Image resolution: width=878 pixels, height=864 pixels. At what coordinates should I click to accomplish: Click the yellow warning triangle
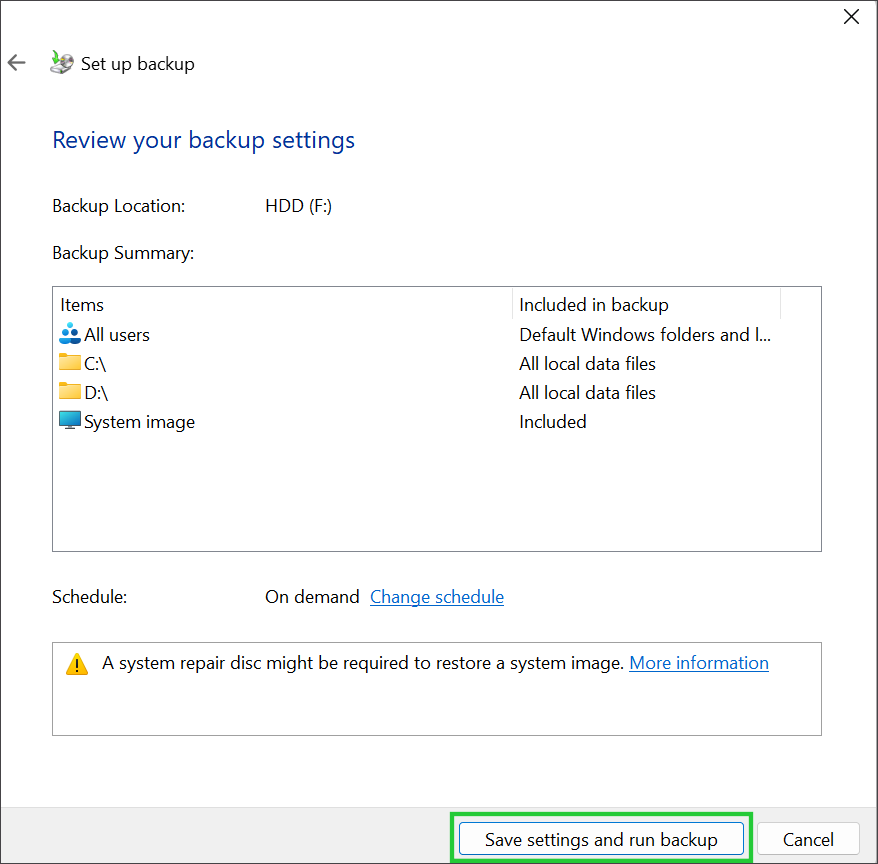77,663
